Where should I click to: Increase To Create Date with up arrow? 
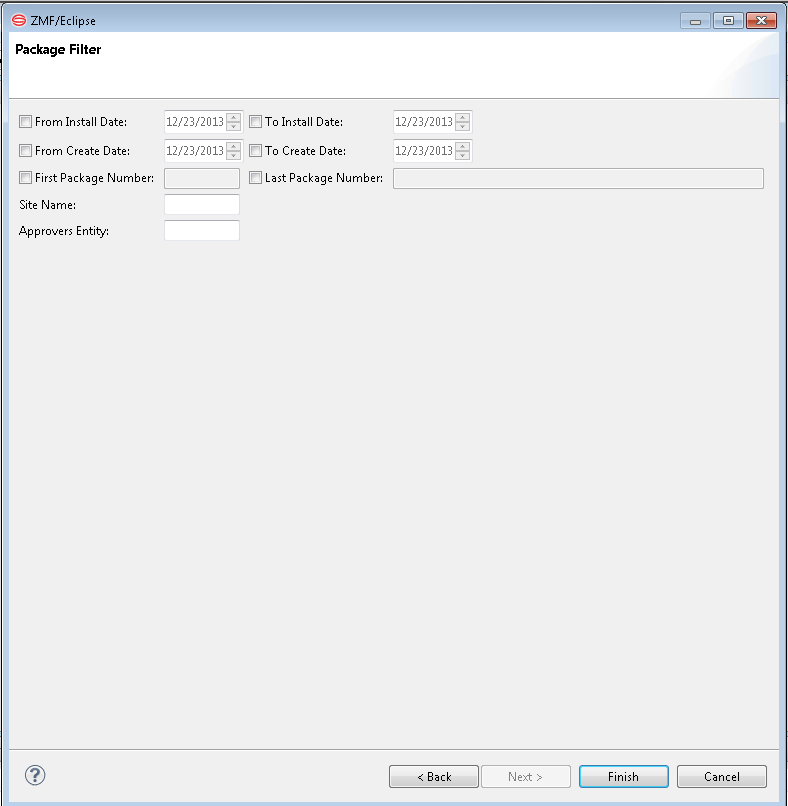tap(463, 146)
